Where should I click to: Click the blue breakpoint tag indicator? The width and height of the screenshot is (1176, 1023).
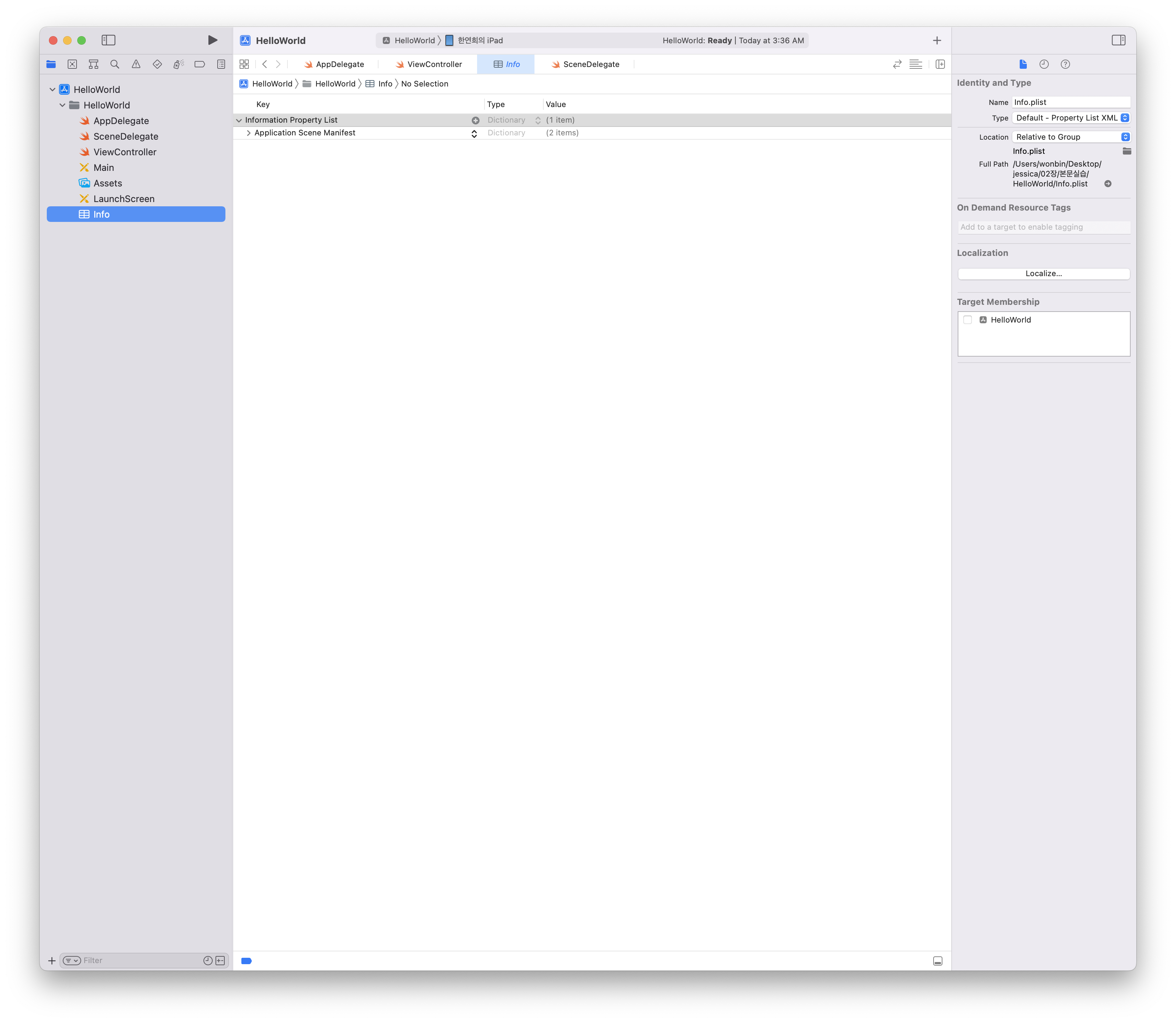tap(247, 961)
